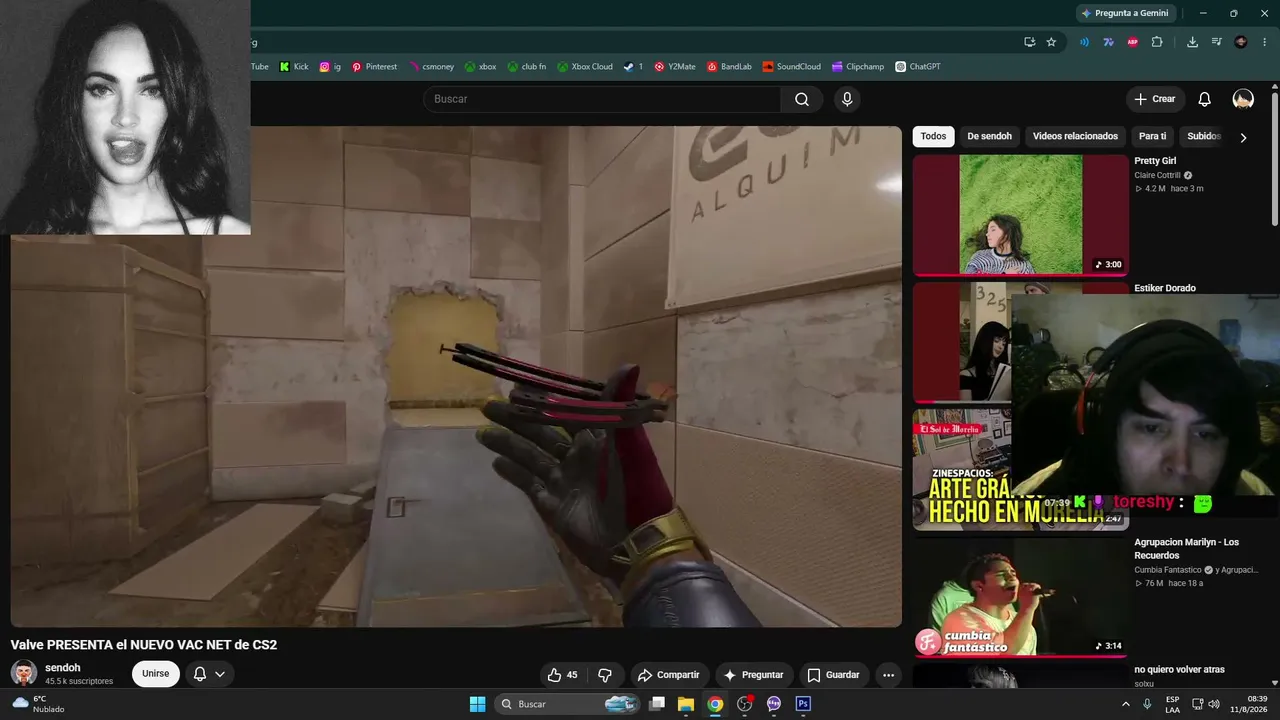Show hidden icons in the system tray
This screenshot has width=1280, height=720.
click(x=1125, y=704)
